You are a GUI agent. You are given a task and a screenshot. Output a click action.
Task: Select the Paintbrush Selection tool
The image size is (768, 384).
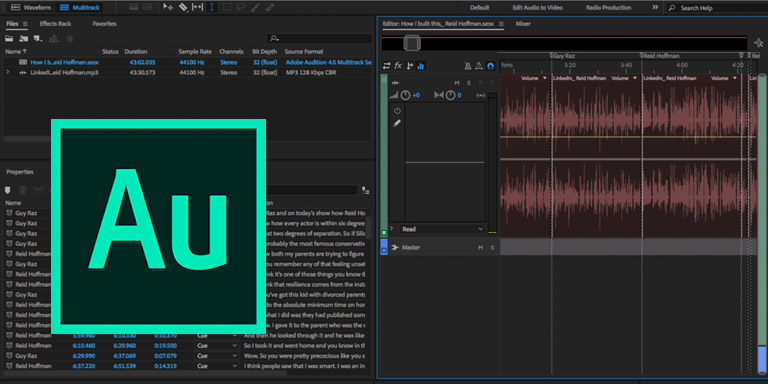point(255,7)
